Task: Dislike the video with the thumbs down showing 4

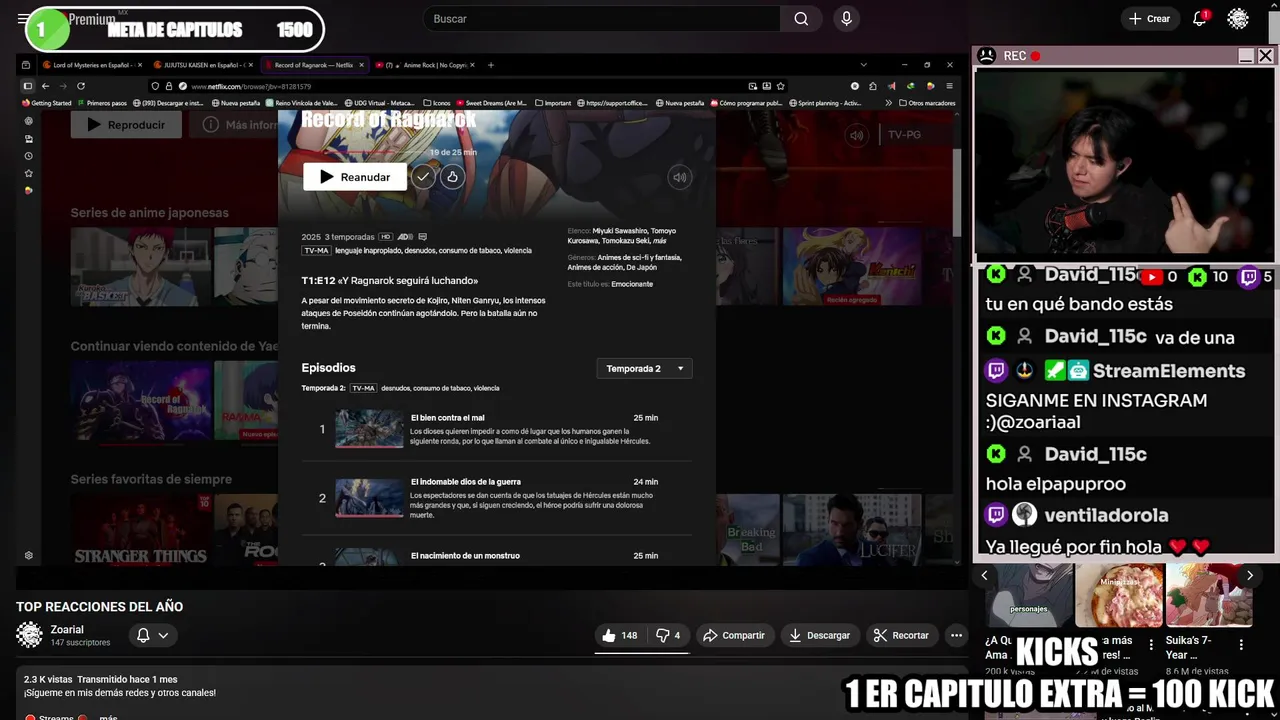Action: tap(668, 635)
